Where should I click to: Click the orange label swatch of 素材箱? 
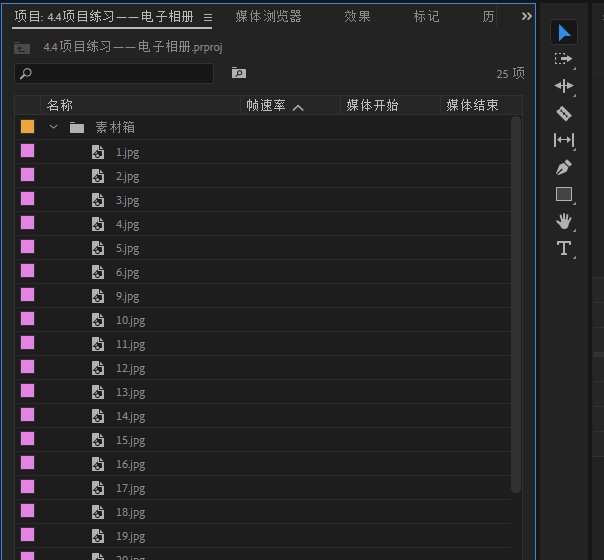coord(28,127)
